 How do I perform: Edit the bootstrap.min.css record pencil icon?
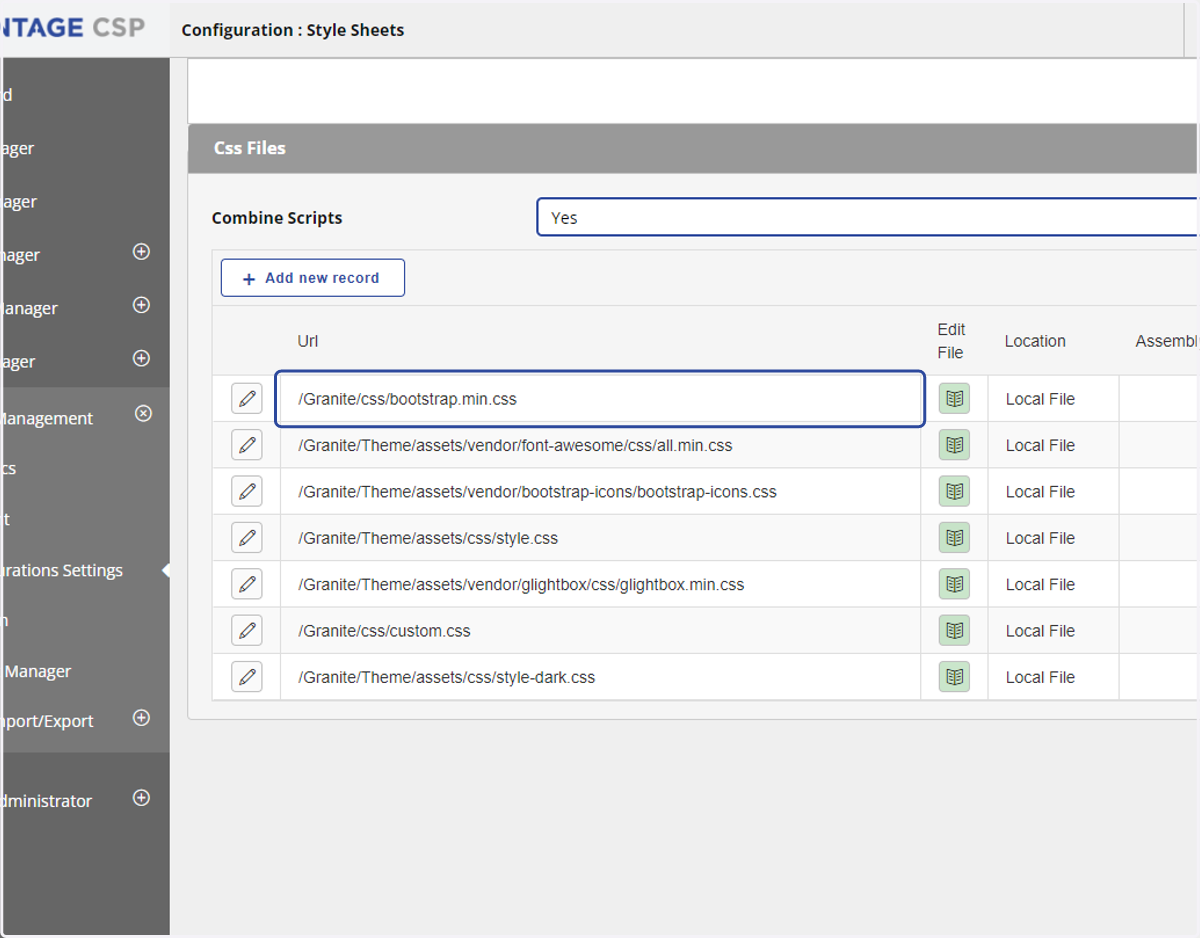tap(247, 398)
